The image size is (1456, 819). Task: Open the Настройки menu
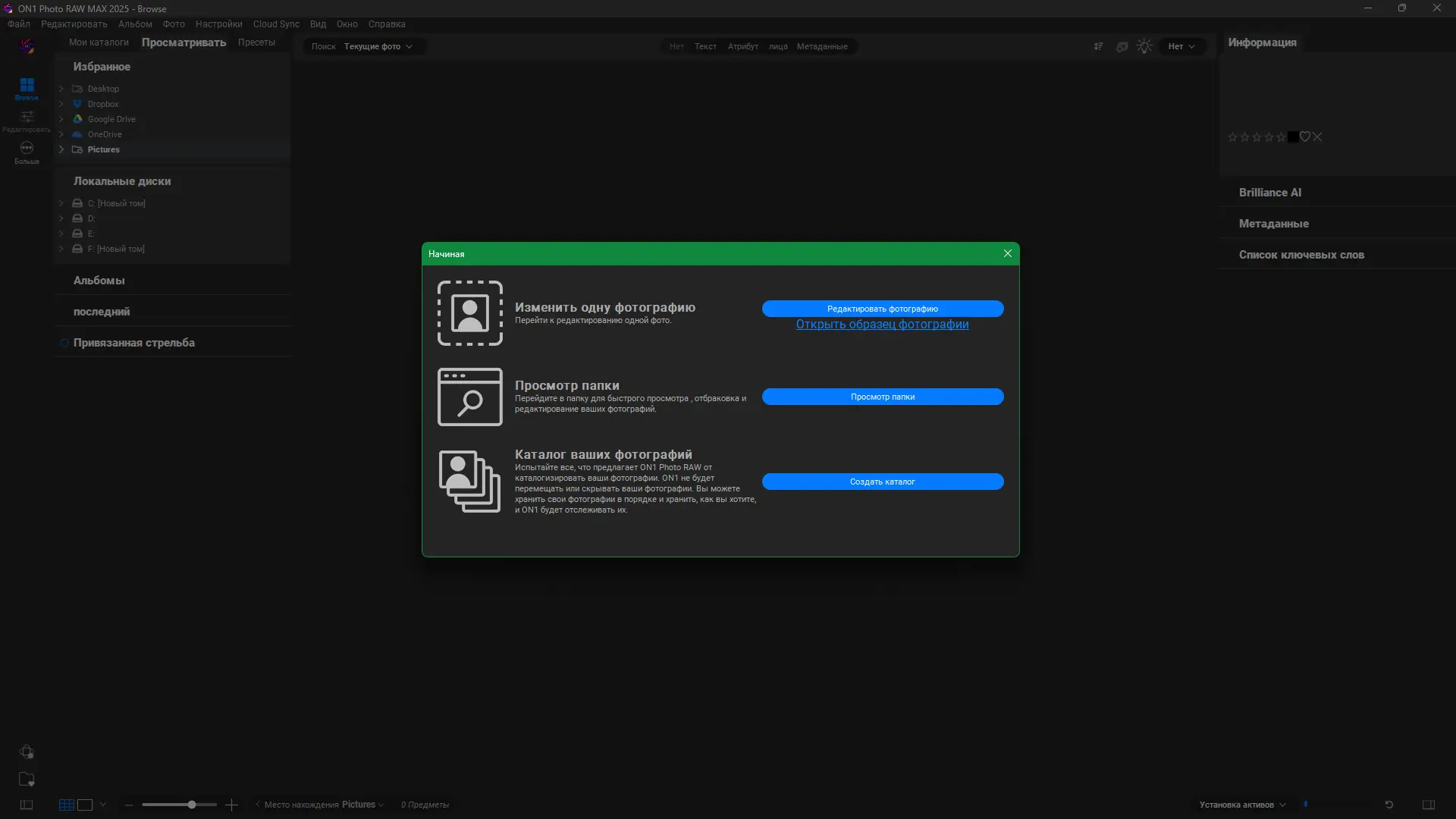click(218, 24)
